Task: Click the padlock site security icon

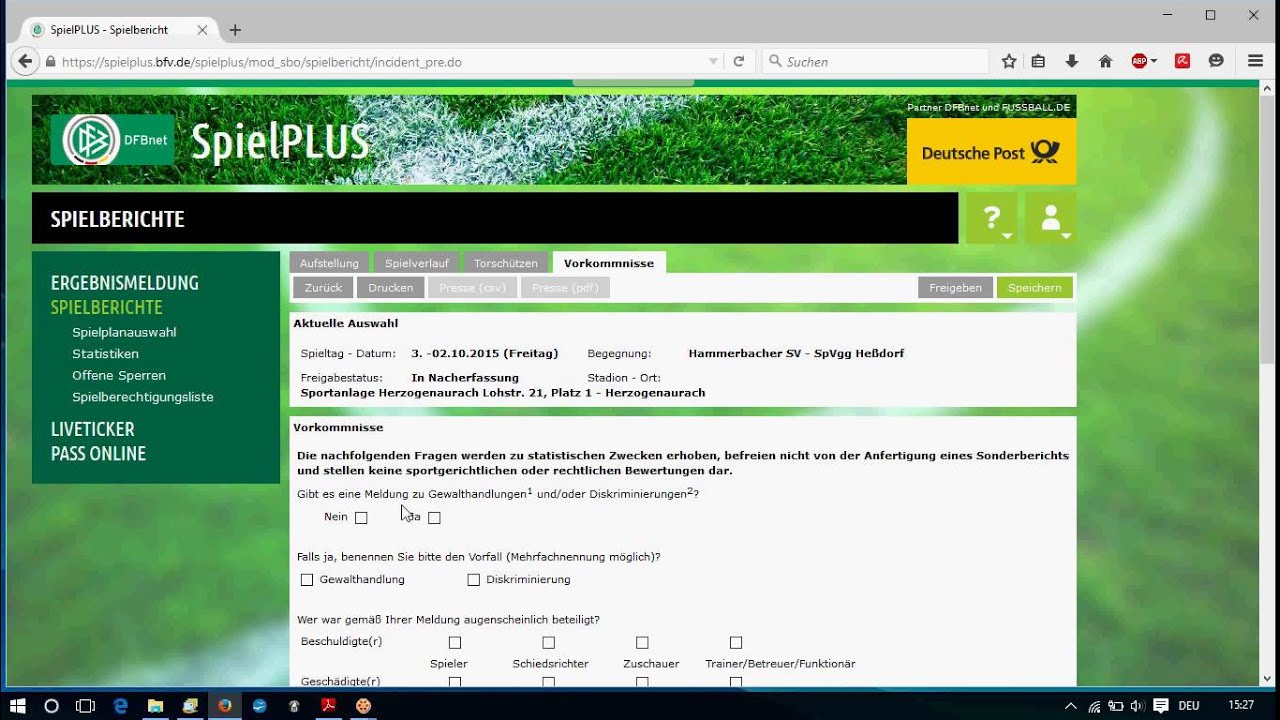Action: [x=51, y=62]
